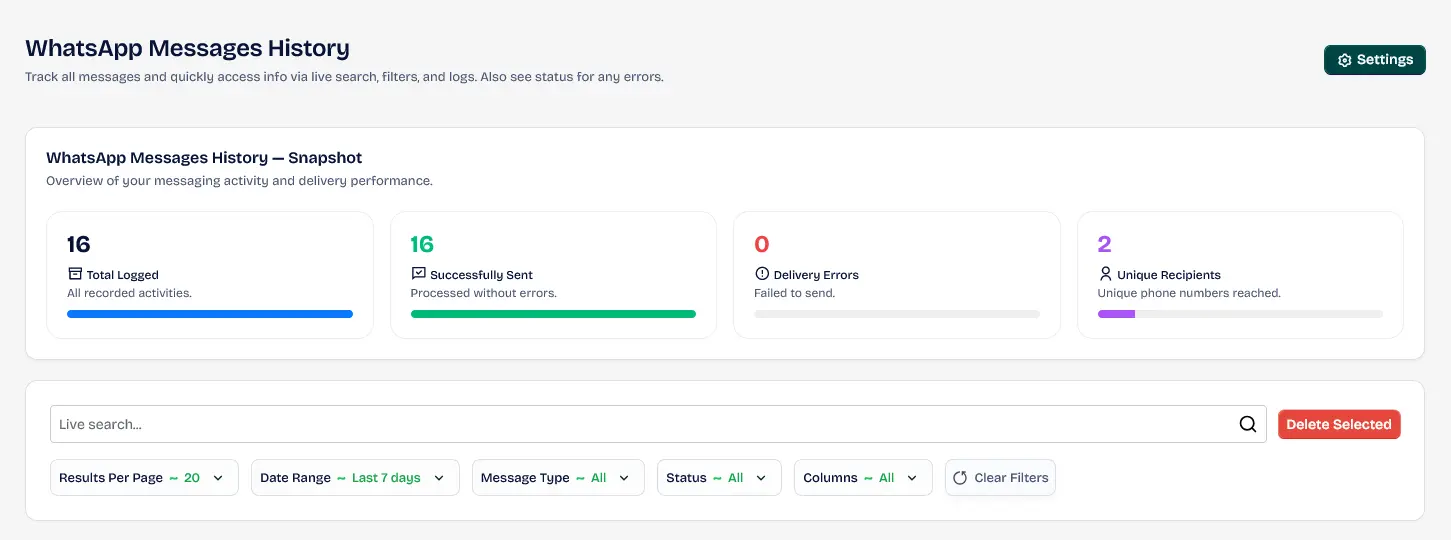Open Results Per Page dropdown
1451x540 pixels.
coord(144,478)
